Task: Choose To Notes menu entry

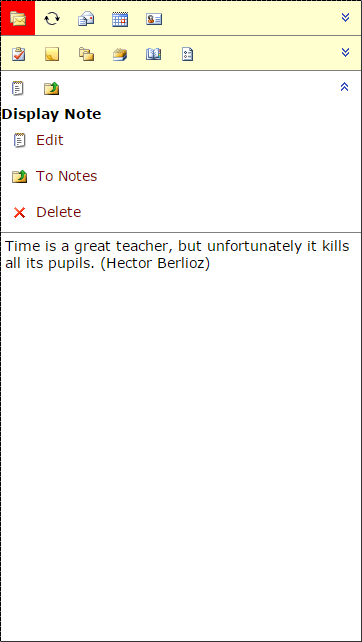Action: click(67, 176)
